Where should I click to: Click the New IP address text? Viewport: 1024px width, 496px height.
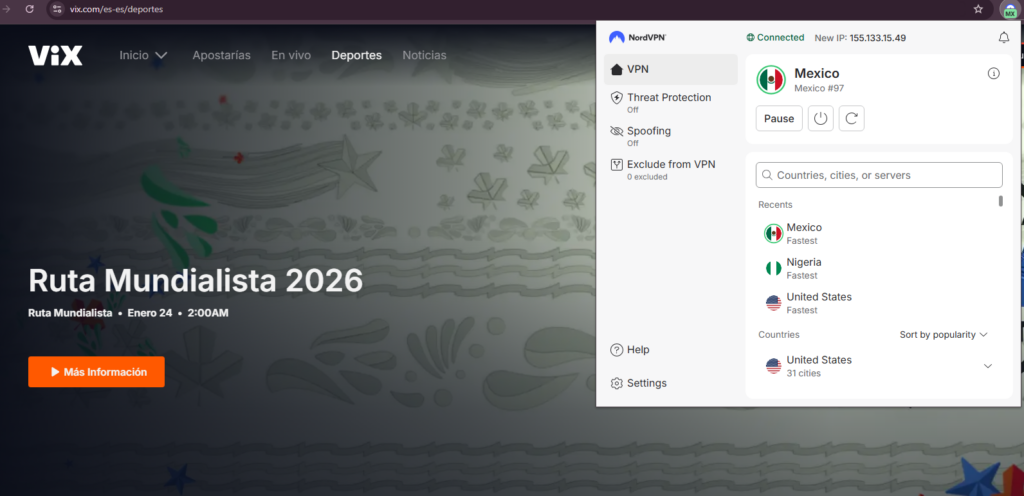(x=860, y=38)
